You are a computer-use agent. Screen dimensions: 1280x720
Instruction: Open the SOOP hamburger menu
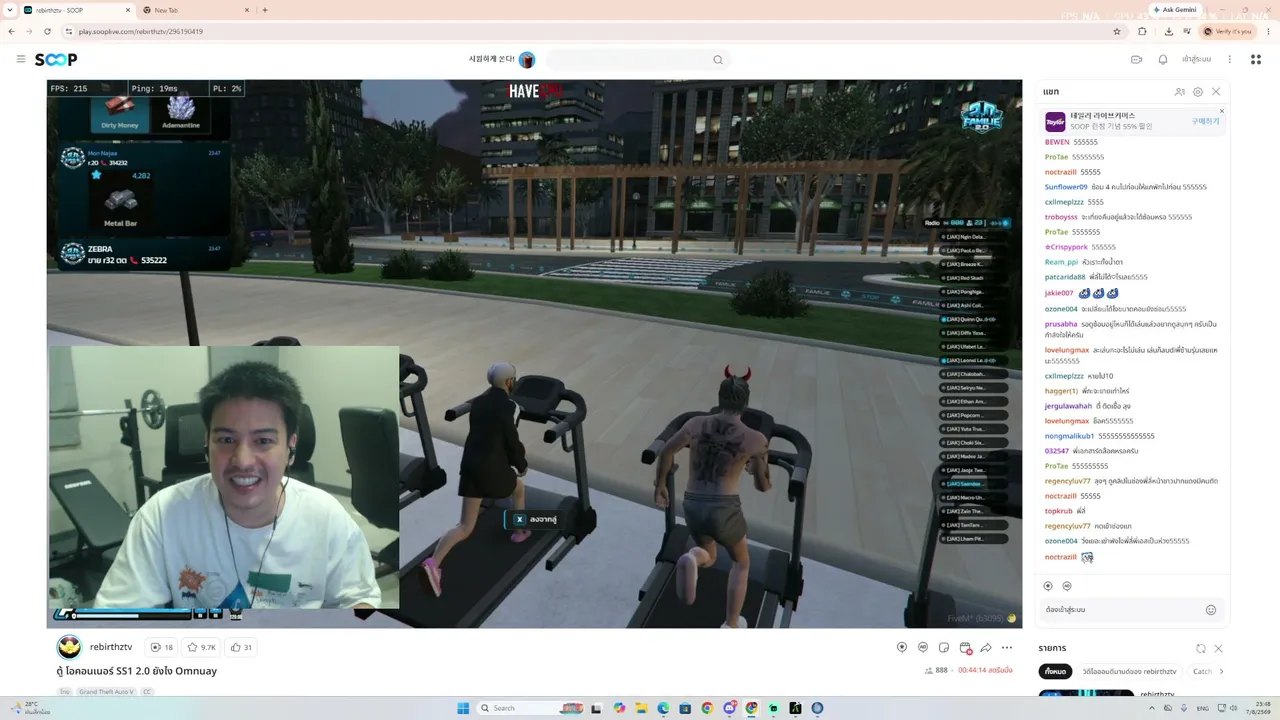20,60
